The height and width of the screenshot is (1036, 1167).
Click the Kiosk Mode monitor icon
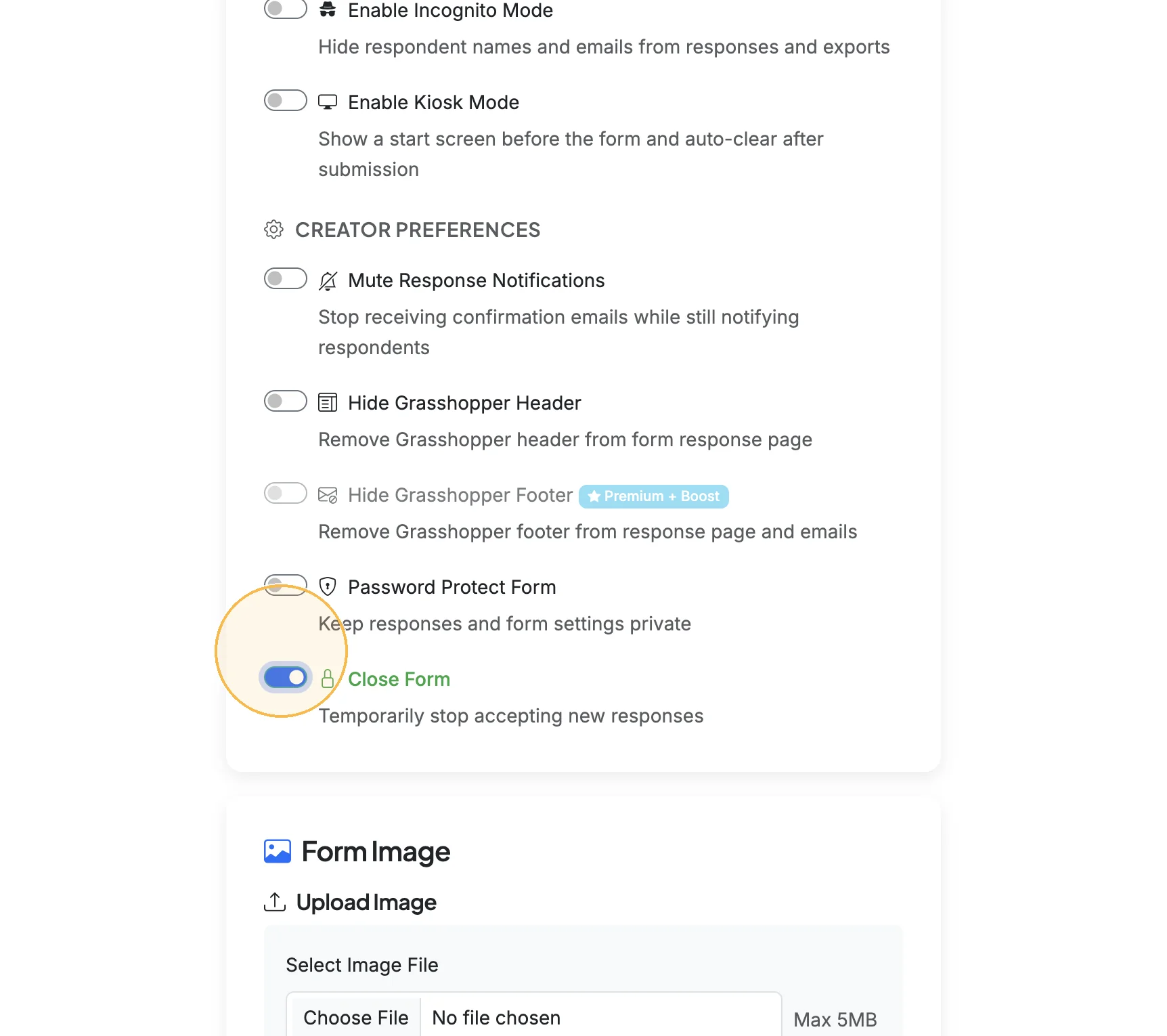pyautogui.click(x=328, y=102)
